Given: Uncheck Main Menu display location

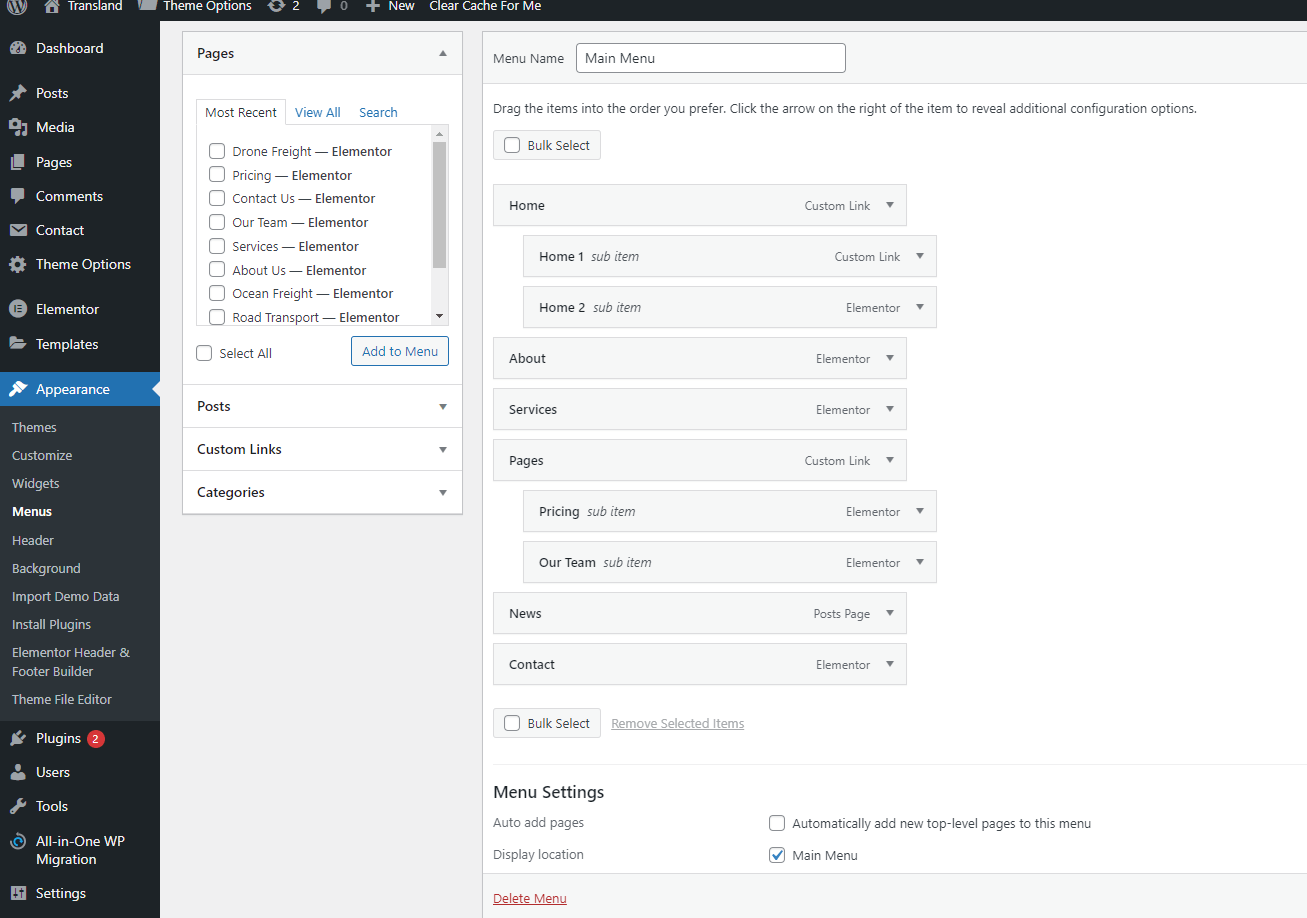Looking at the screenshot, I should (777, 855).
